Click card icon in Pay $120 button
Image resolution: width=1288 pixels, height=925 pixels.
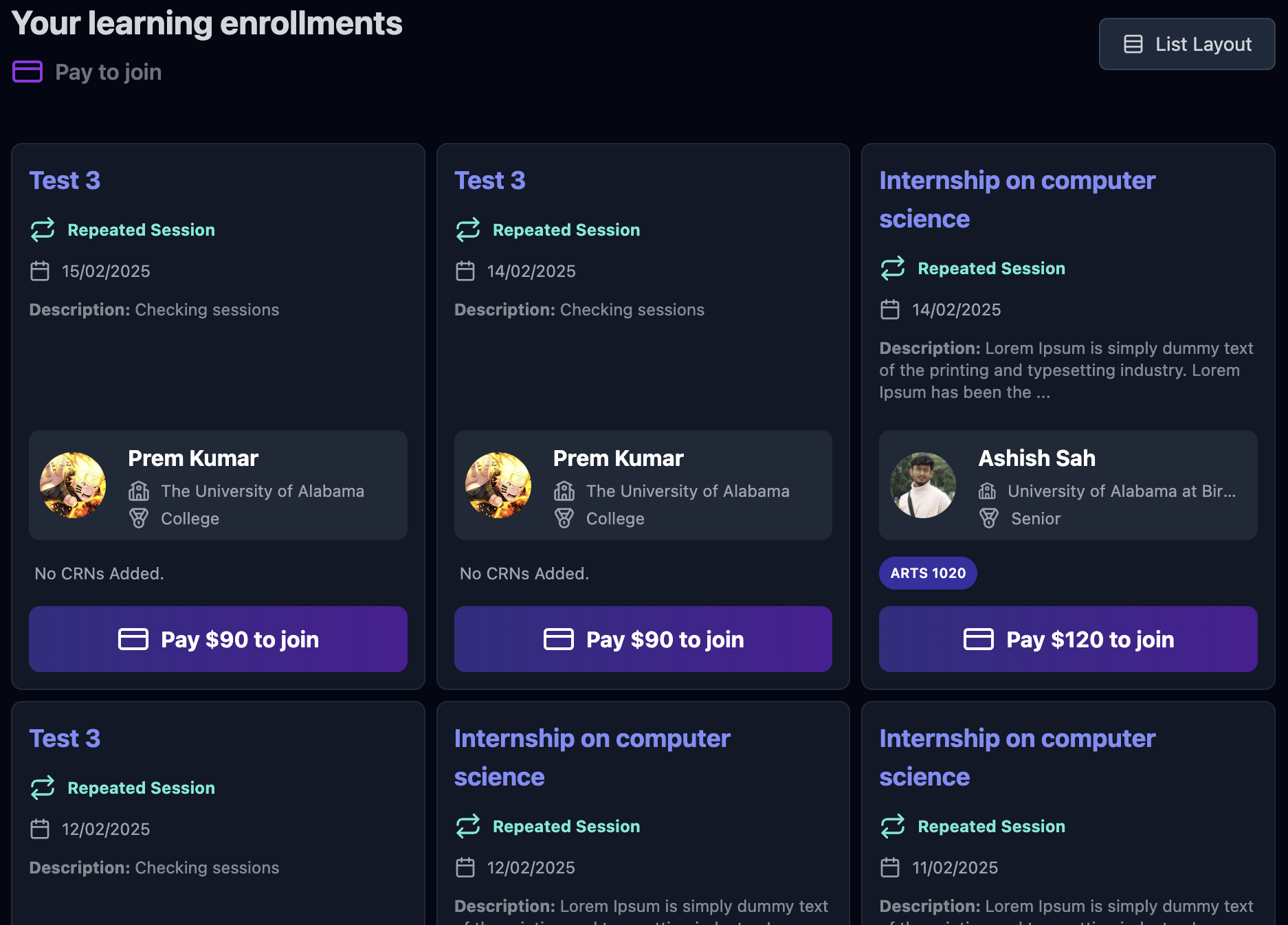(x=978, y=639)
